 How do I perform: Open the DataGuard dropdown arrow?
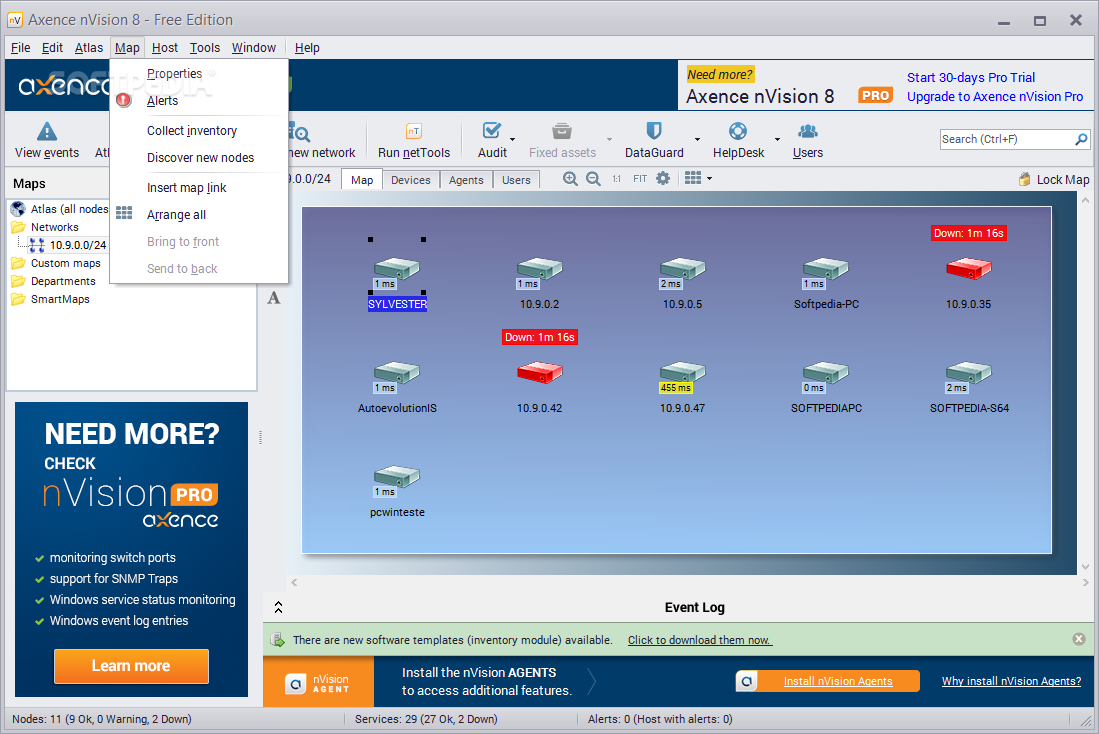pos(697,140)
